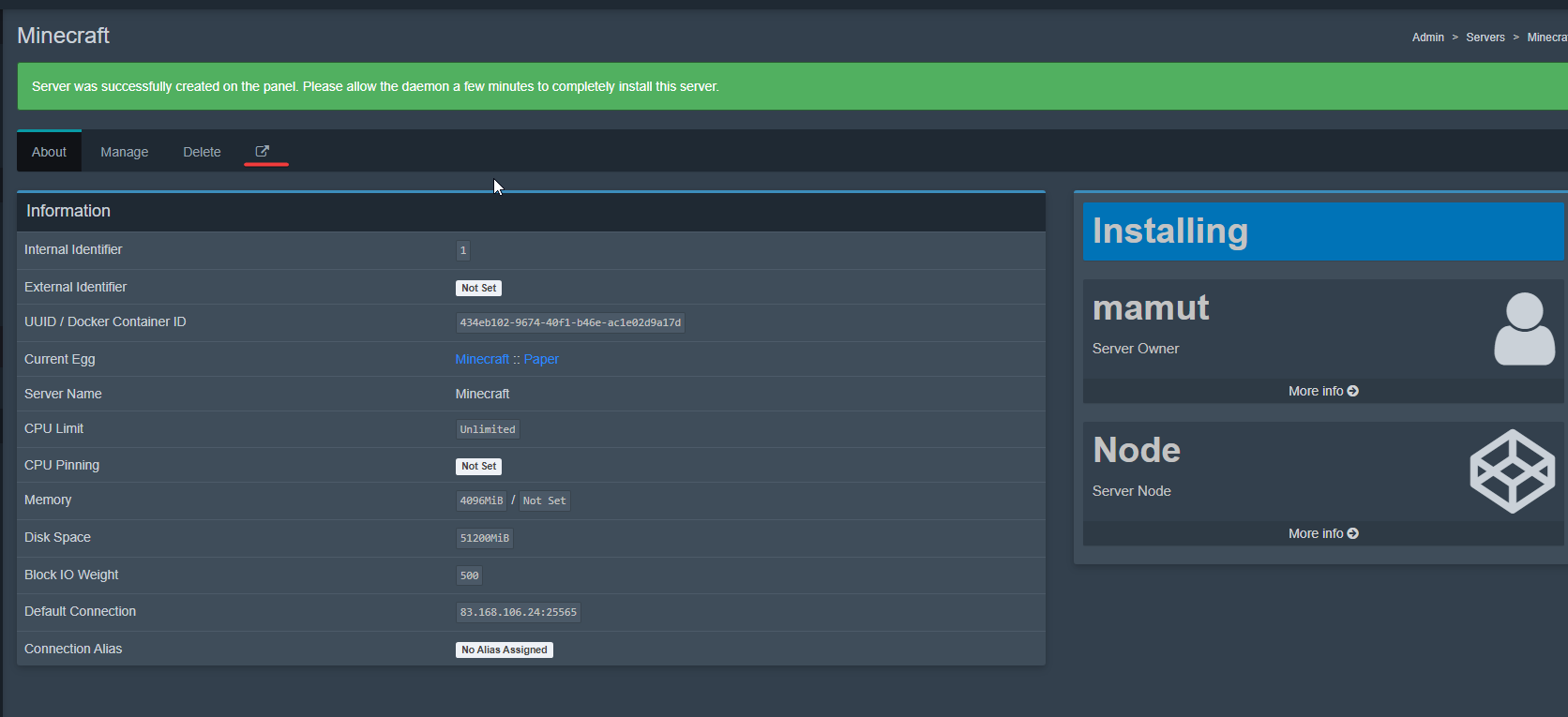Click the default connection IP address value
1568x717 pixels.
click(x=518, y=612)
